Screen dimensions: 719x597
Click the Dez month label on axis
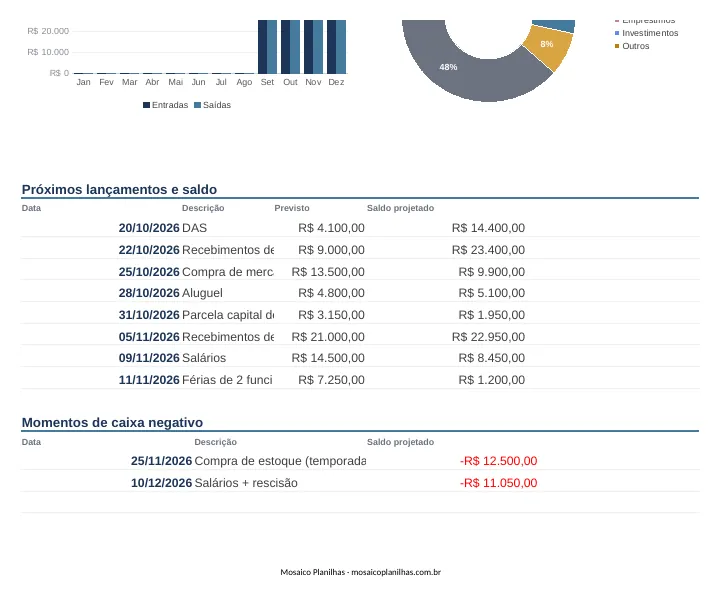click(336, 82)
